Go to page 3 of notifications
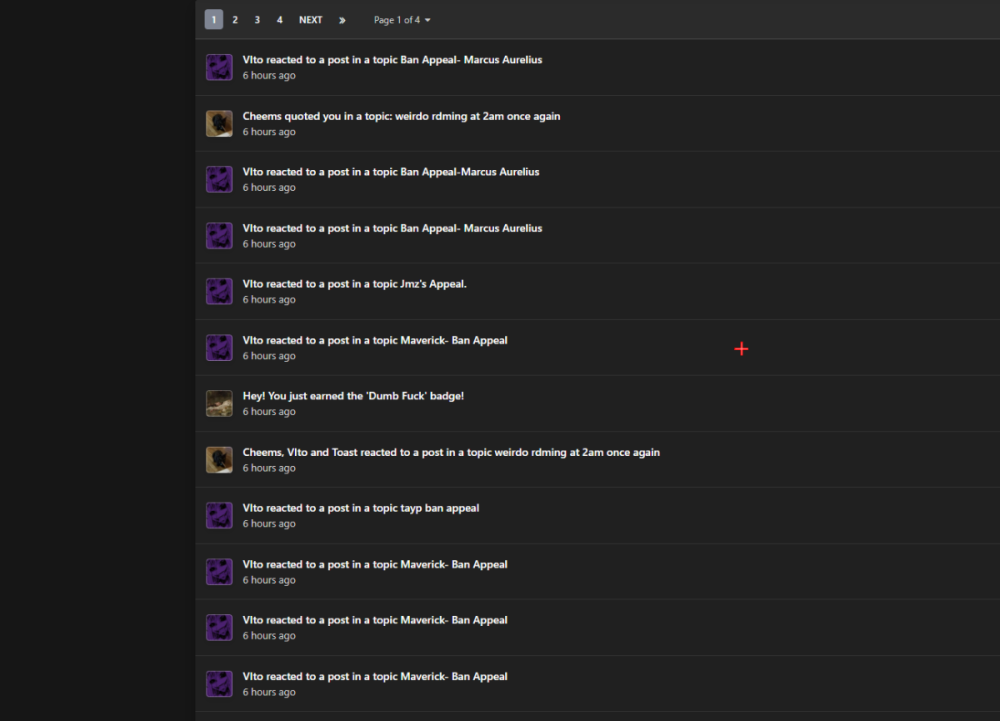This screenshot has width=1000, height=721. coord(257,20)
